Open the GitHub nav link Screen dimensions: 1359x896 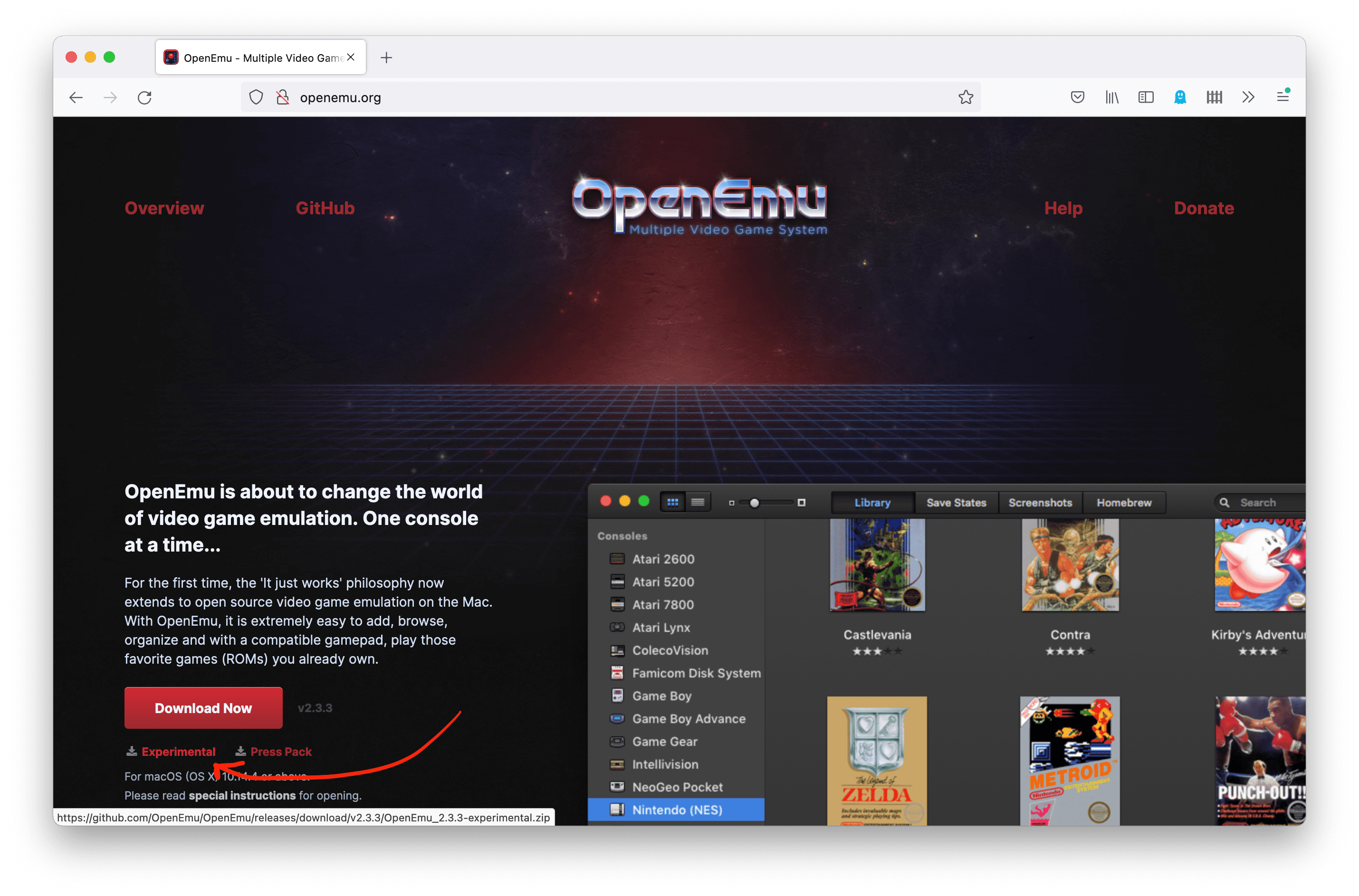(325, 208)
